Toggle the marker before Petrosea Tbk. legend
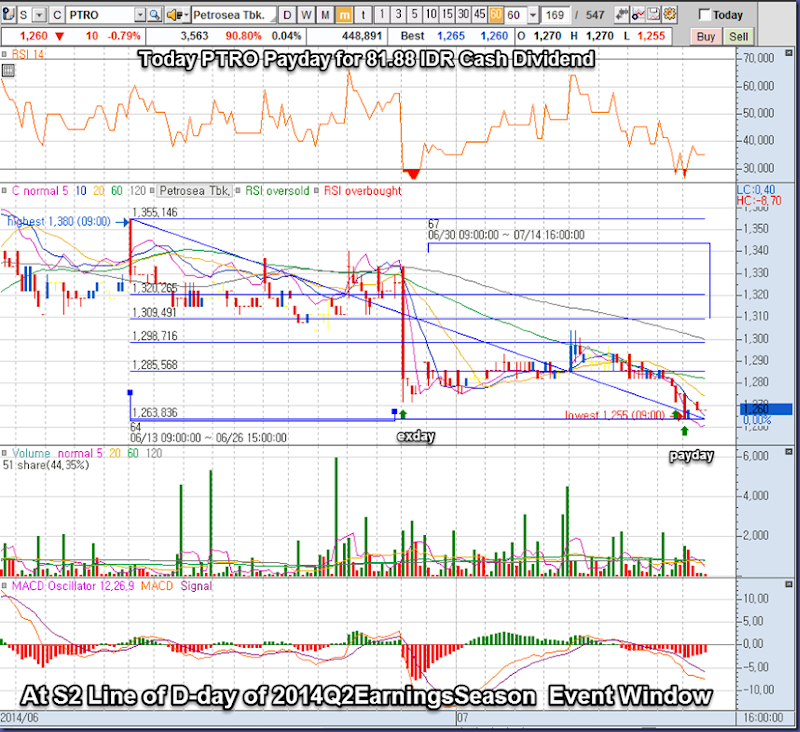 (152, 191)
